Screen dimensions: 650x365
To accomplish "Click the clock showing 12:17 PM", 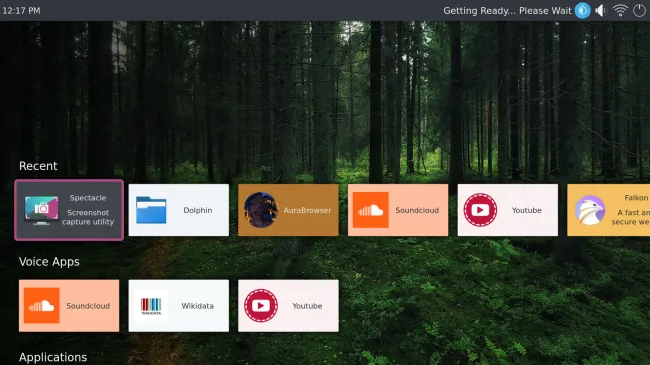I will pos(22,10).
